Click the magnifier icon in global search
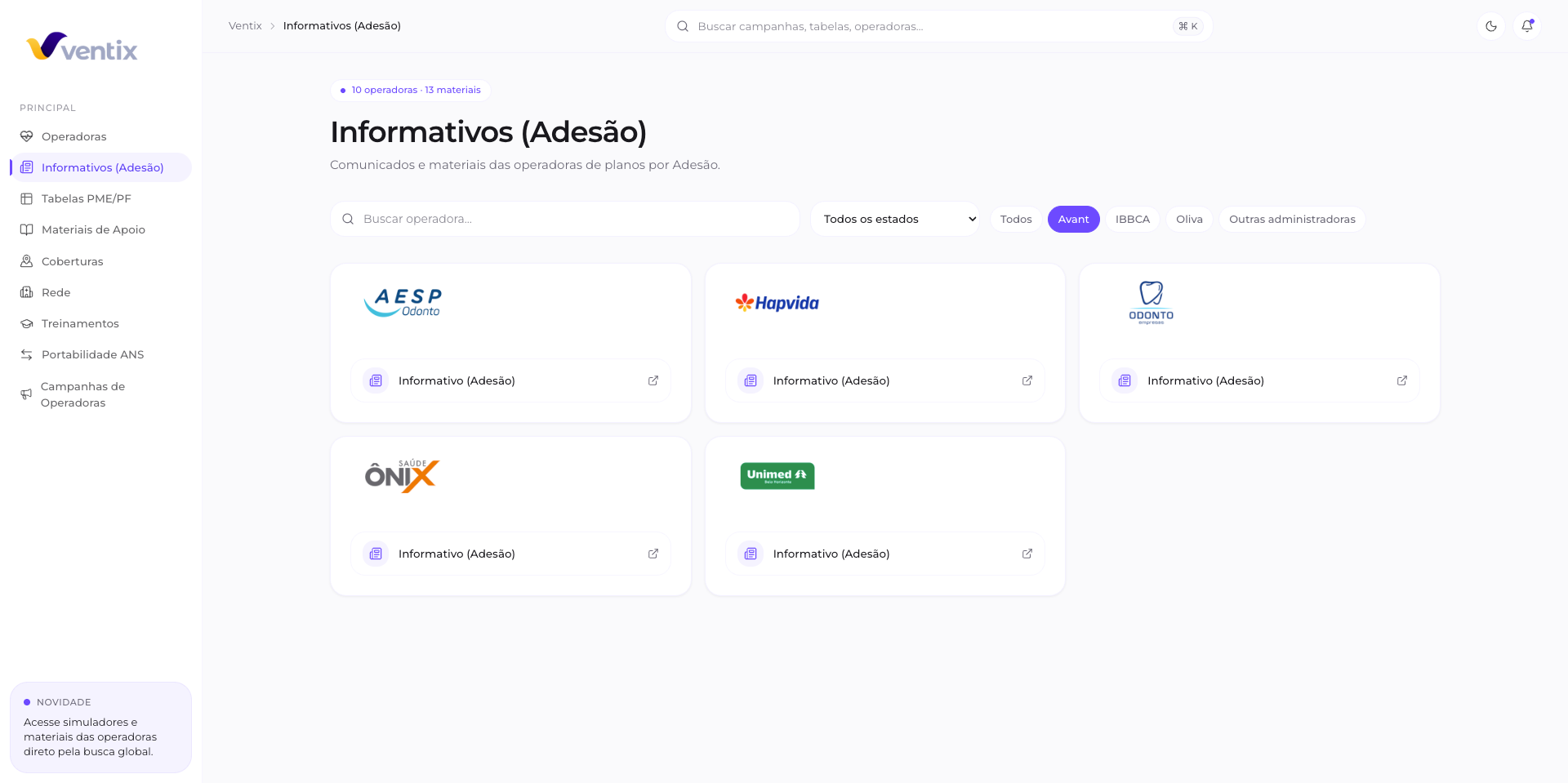 click(x=683, y=26)
